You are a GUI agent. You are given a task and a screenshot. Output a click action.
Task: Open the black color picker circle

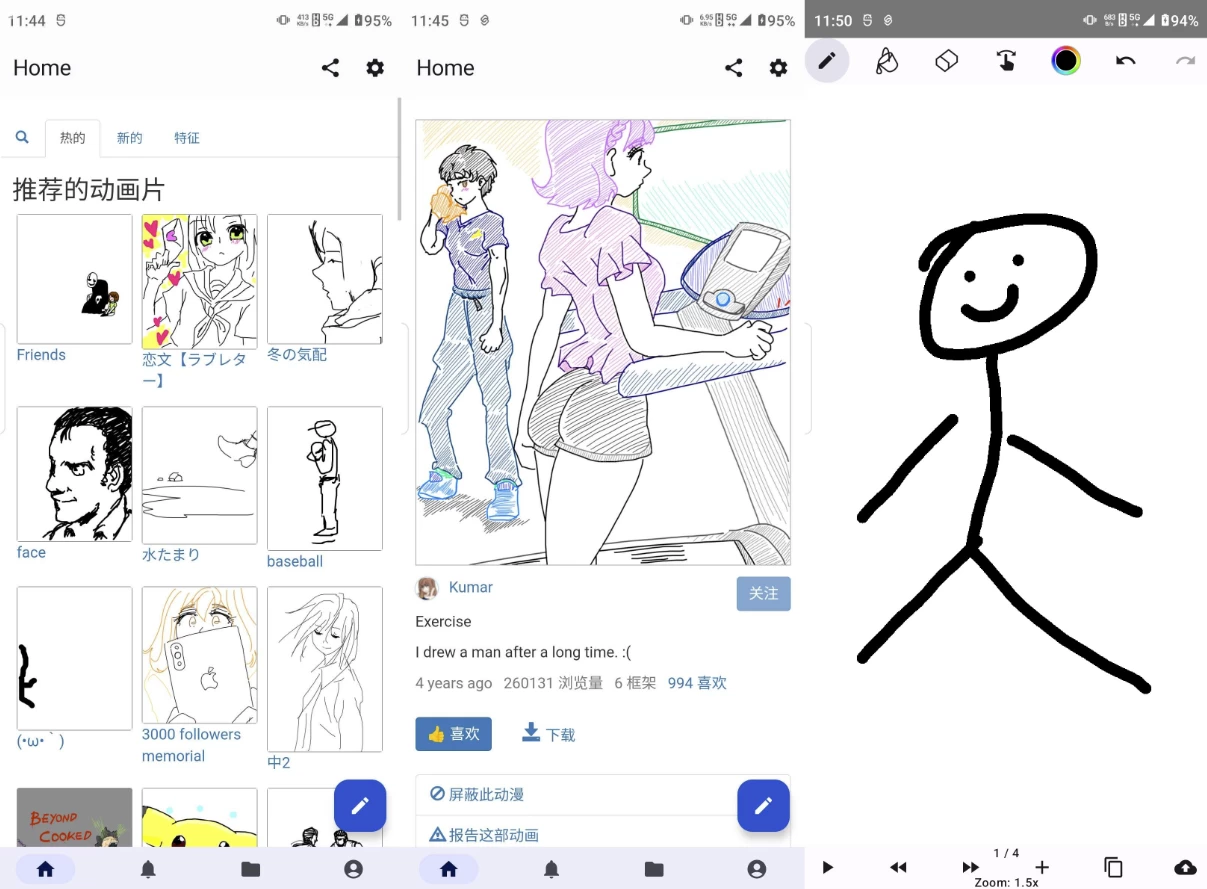[x=1066, y=61]
